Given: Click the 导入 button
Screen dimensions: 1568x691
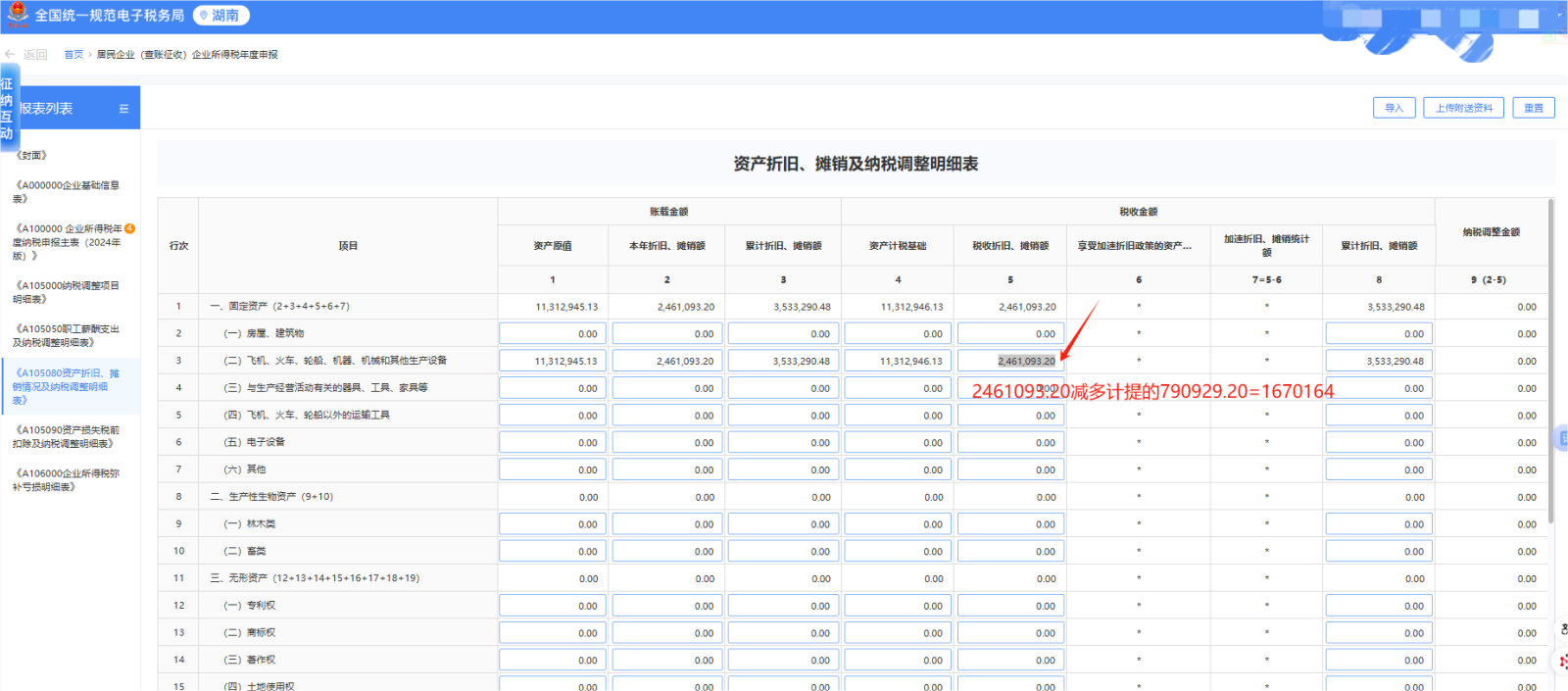Looking at the screenshot, I should tap(1394, 108).
